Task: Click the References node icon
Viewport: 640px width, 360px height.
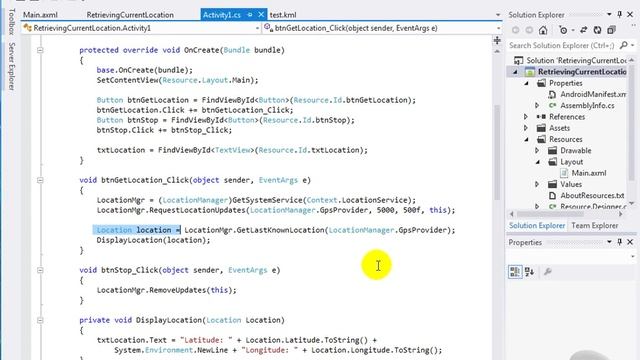Action: click(x=541, y=117)
